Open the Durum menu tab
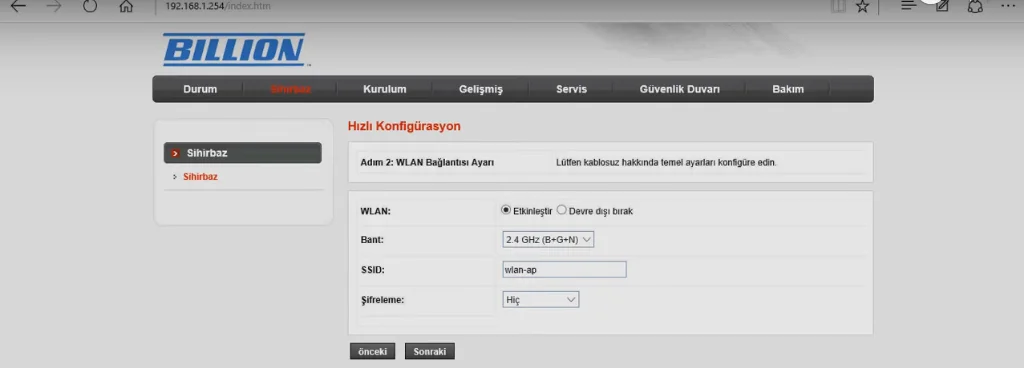This screenshot has height=368, width=1024. click(x=200, y=89)
